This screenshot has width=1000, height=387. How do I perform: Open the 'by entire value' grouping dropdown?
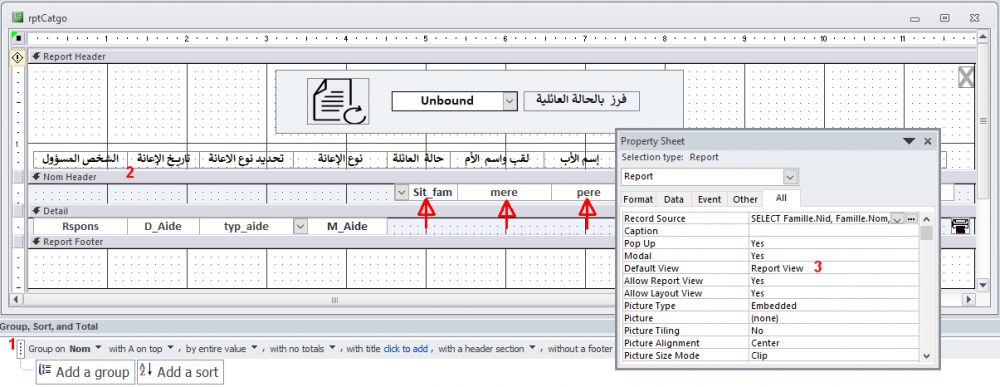pyautogui.click(x=254, y=348)
